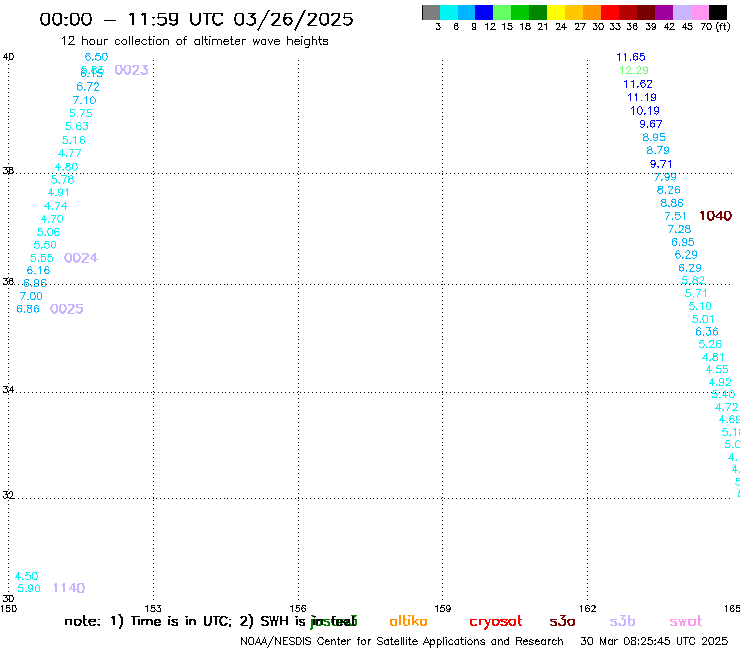Screen dimensions: 740x650
Task: Click the wave height value 4.55
Action: click(717, 369)
